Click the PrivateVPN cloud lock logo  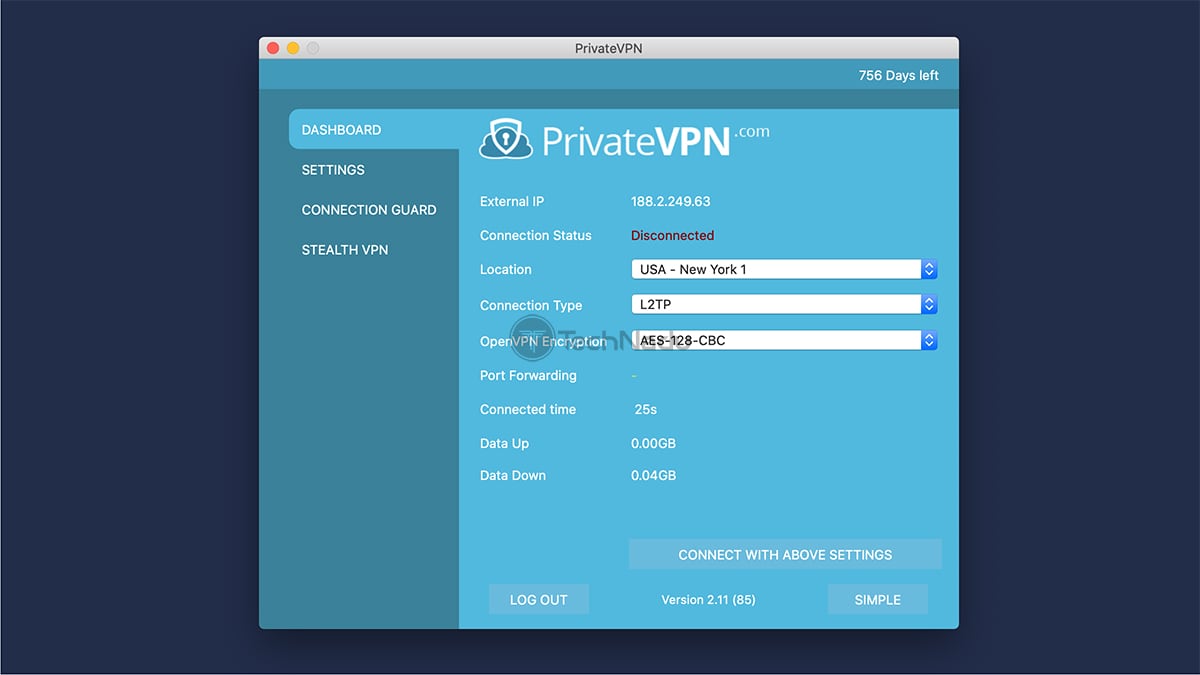click(506, 139)
